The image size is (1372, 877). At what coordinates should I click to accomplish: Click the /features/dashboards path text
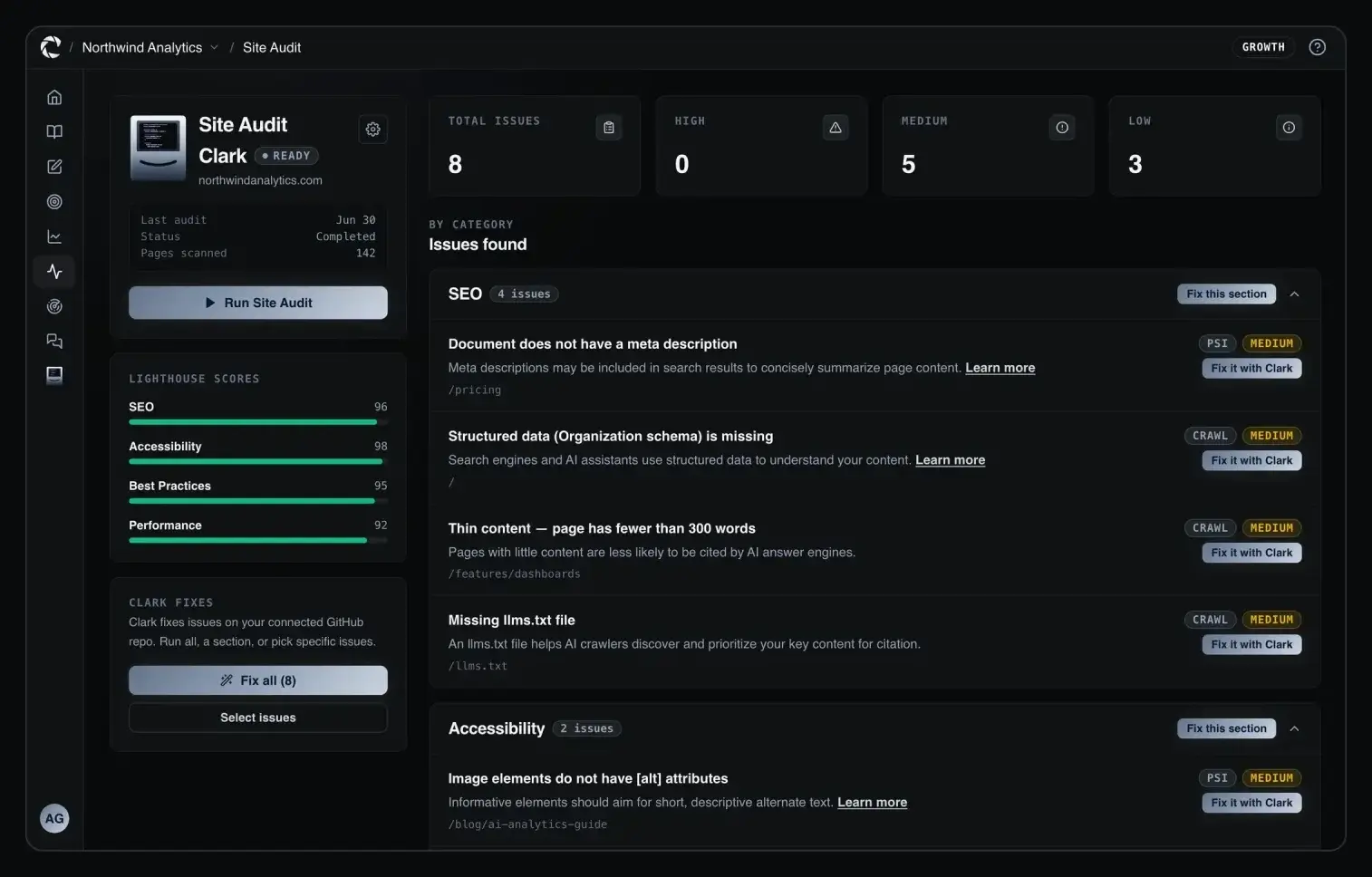pyautogui.click(x=514, y=574)
